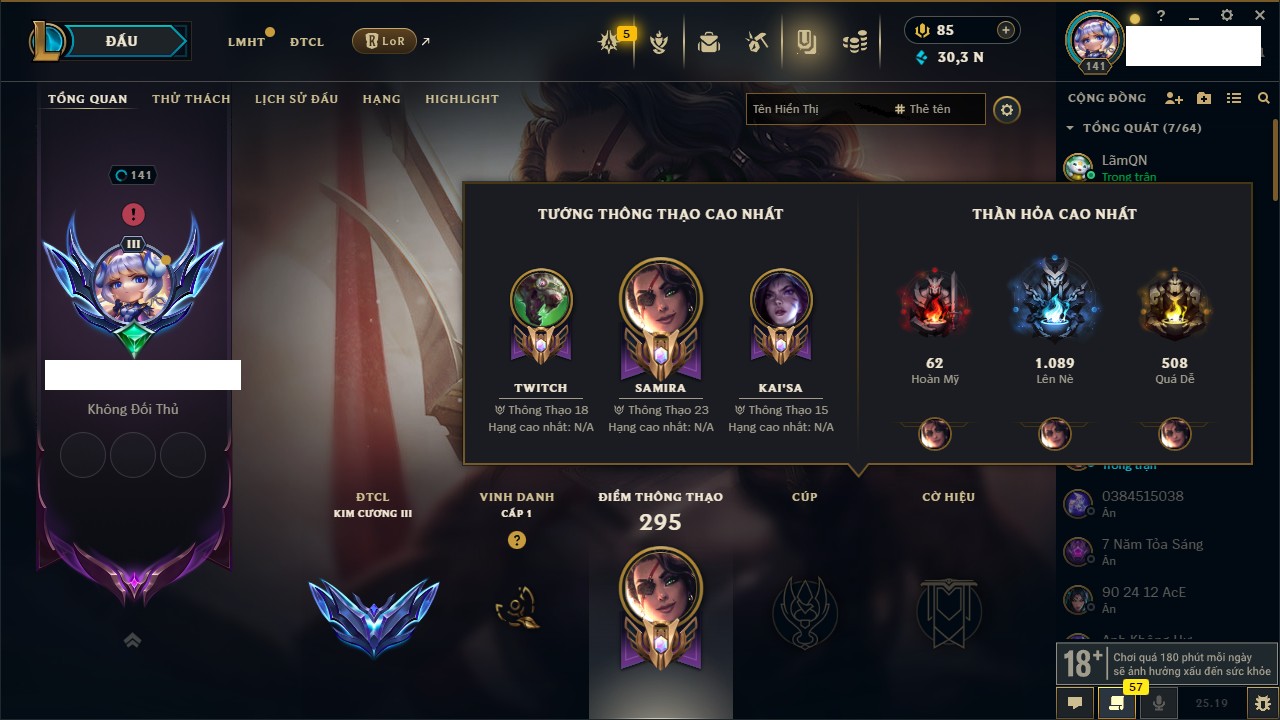1280x720 pixels.
Task: Open the new friend folder icon
Action: tap(1204, 98)
